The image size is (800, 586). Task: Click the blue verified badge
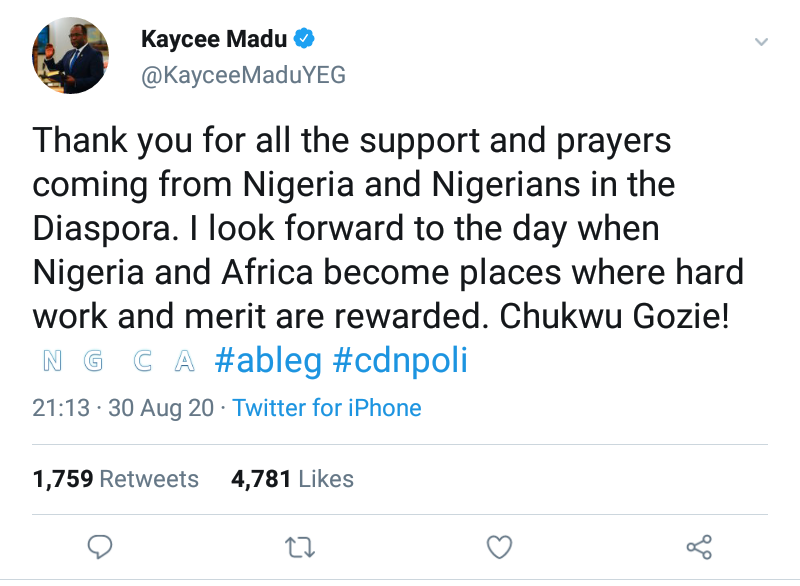coord(305,40)
